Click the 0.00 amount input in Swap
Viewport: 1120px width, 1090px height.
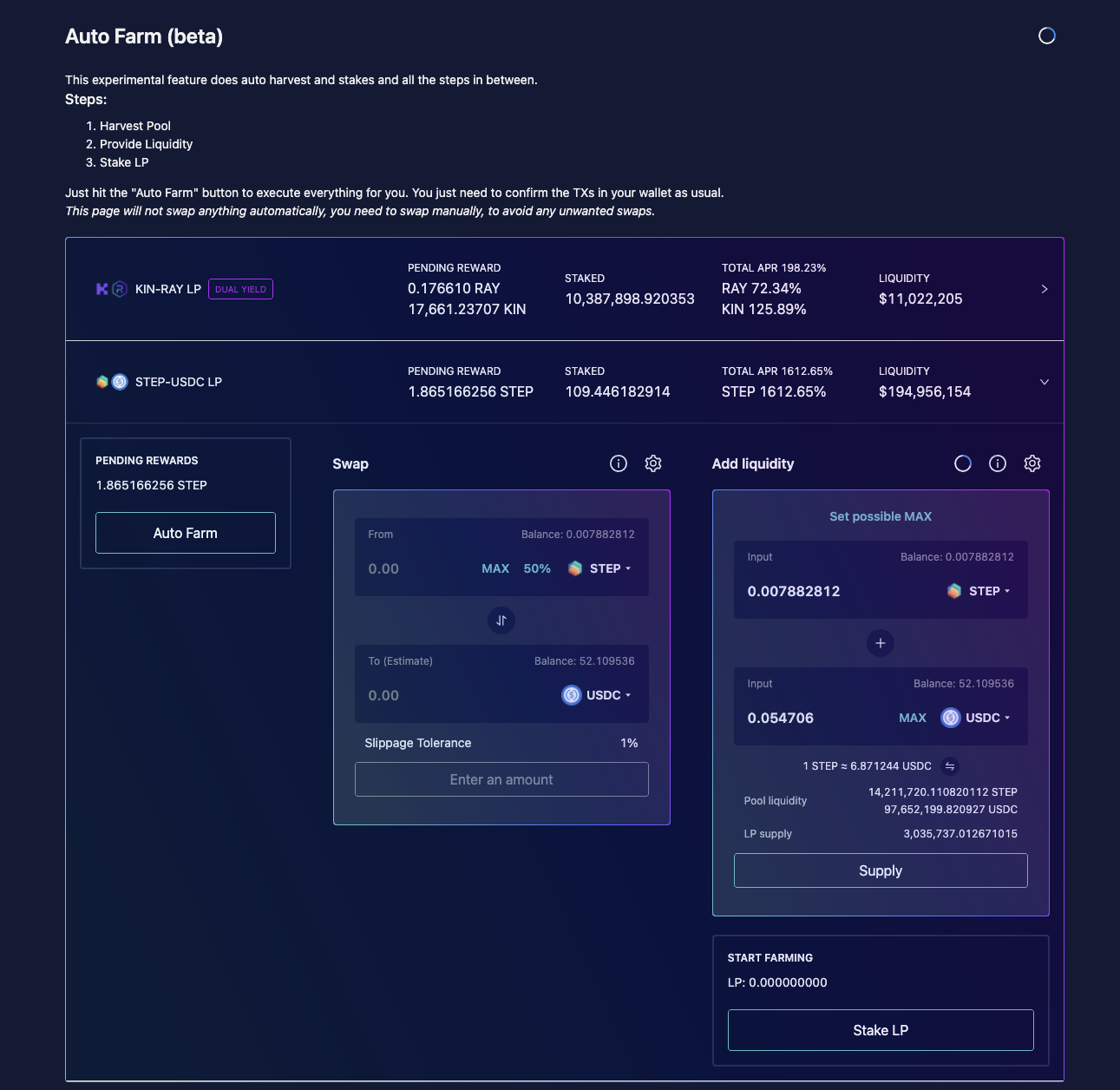(384, 568)
